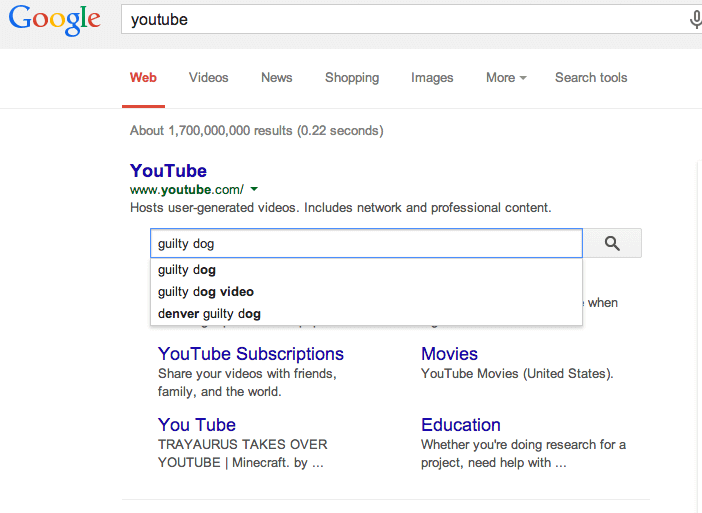The image size is (702, 513).
Task: Open the YouTube main result title
Action: coord(168,171)
